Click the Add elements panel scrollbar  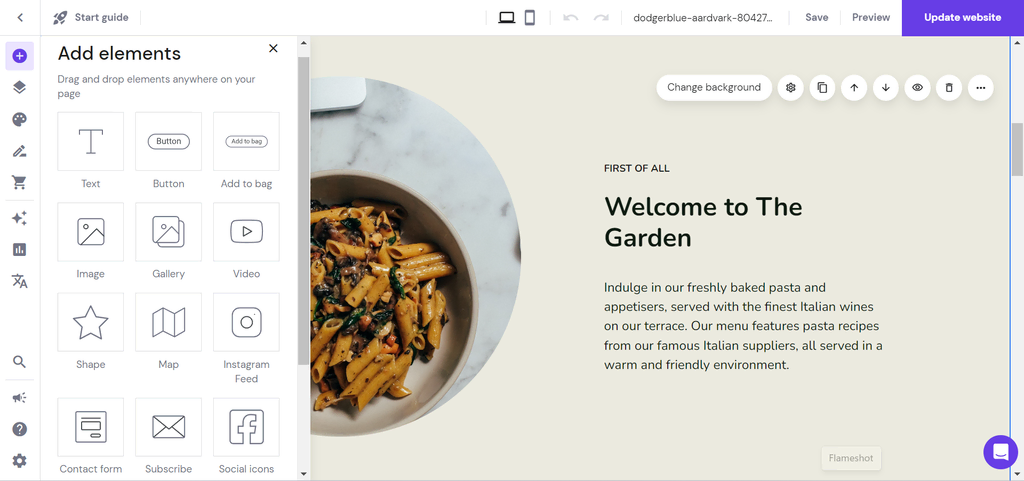coord(303,210)
